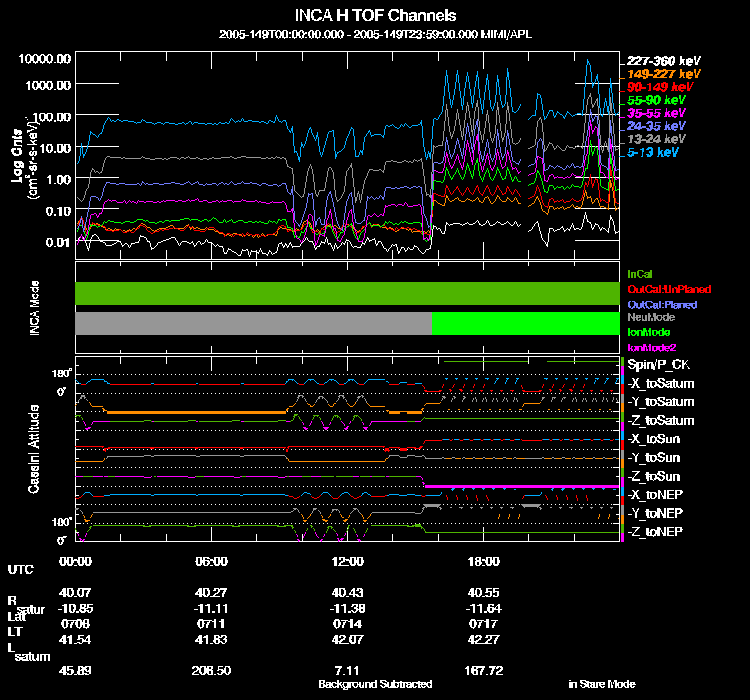Click the 'INCA Mode' panel label
The height and width of the screenshot is (700, 750).
pyautogui.click(x=34, y=308)
